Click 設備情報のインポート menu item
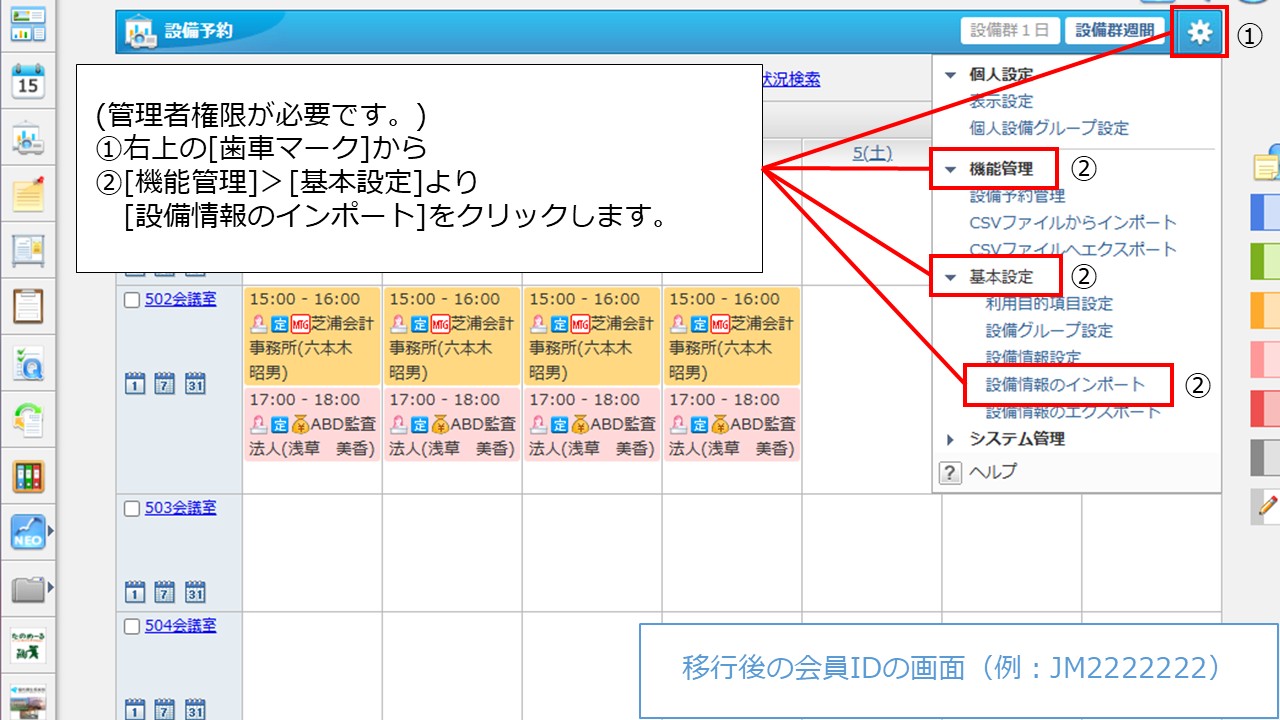 click(x=1065, y=384)
